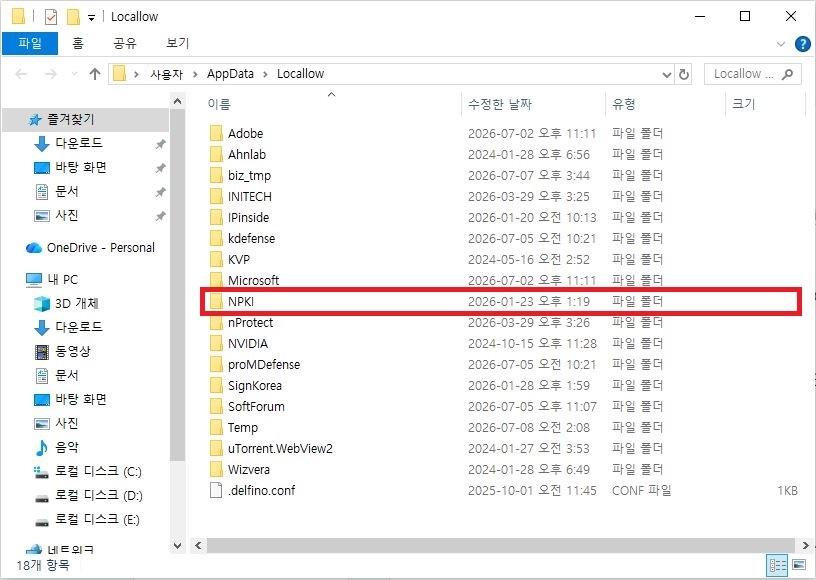This screenshot has width=816, height=580.
Task: Select the Temp folder name
Action: (243, 428)
